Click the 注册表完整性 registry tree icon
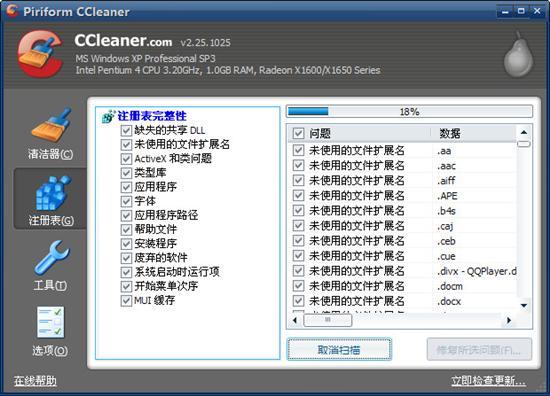Viewport: 550px width, 396px height. click(x=108, y=116)
